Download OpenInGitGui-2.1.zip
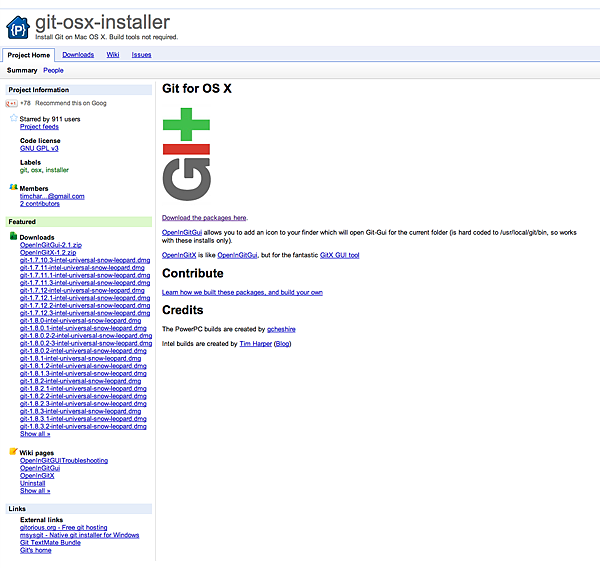Screen dimensions: 600x568 51,245
